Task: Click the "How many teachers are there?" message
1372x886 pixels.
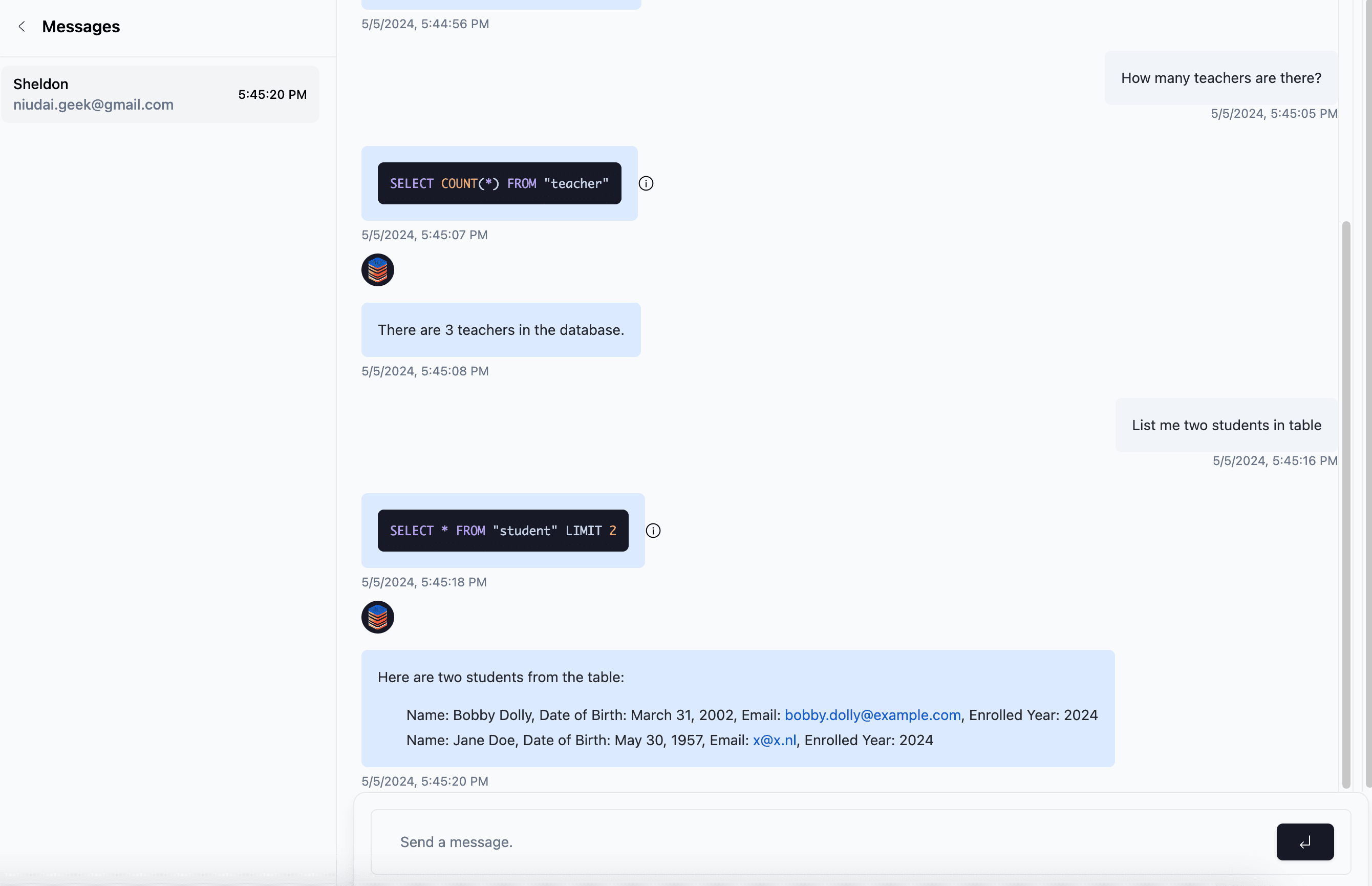Action: (x=1221, y=78)
